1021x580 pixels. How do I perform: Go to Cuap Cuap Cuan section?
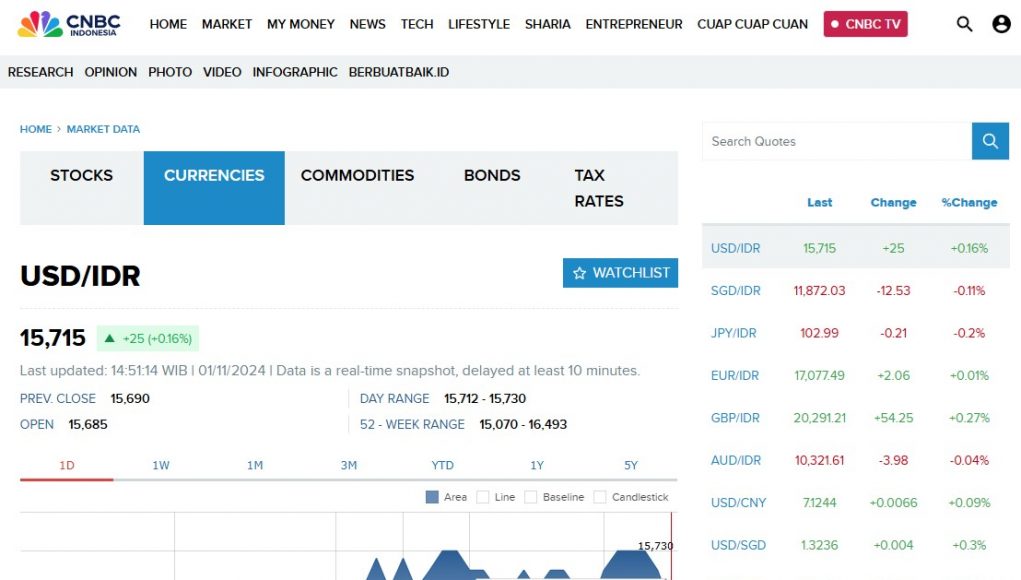[x=752, y=24]
